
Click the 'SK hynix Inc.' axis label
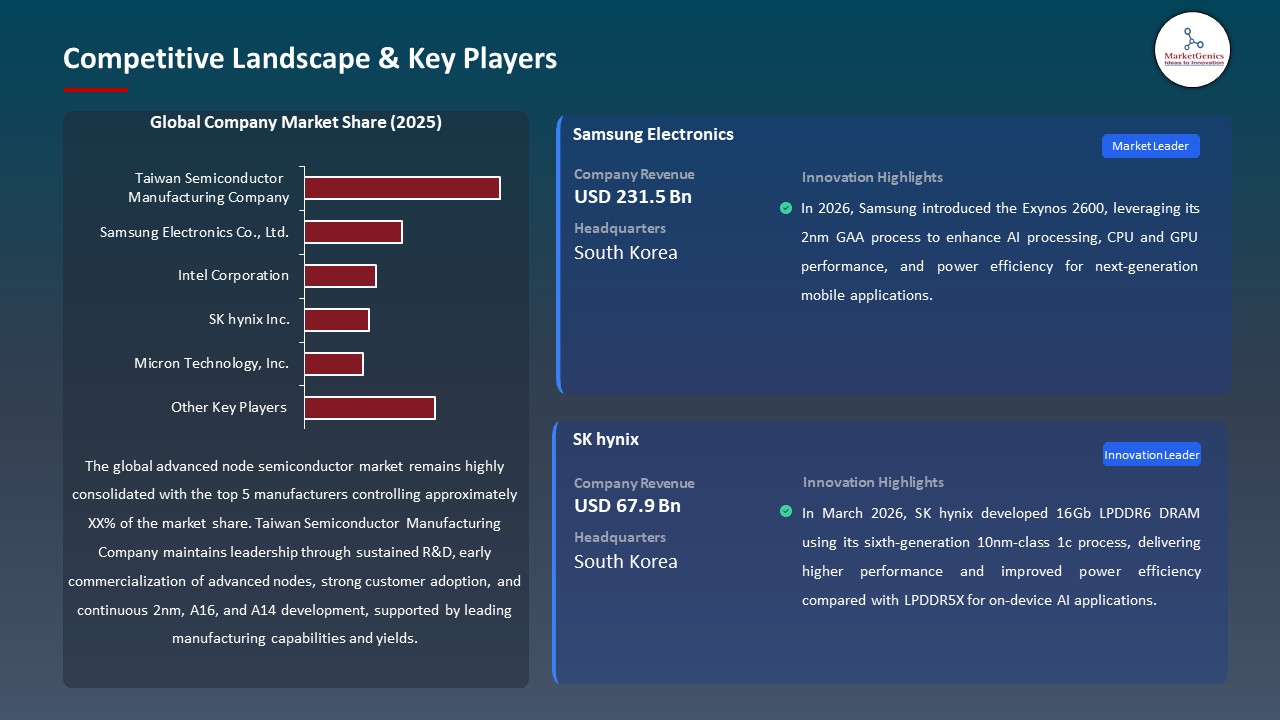[249, 320]
